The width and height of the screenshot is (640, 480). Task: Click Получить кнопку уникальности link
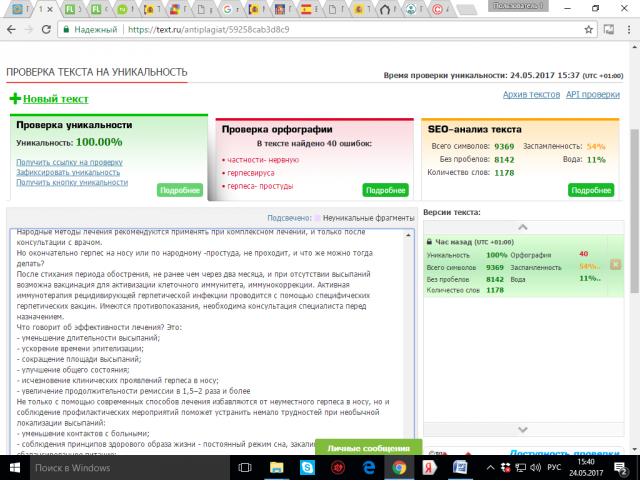tap(72, 182)
